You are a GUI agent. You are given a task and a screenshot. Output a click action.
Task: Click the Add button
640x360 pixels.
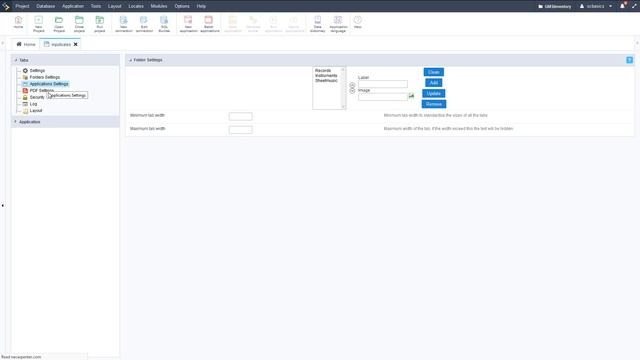(x=433, y=83)
